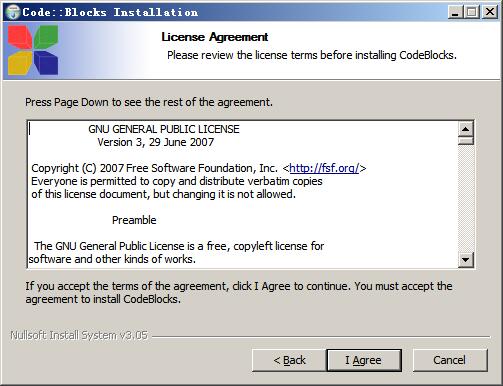Click the scrollbar up arrow
Screen dimensions: 503x386
466,129
